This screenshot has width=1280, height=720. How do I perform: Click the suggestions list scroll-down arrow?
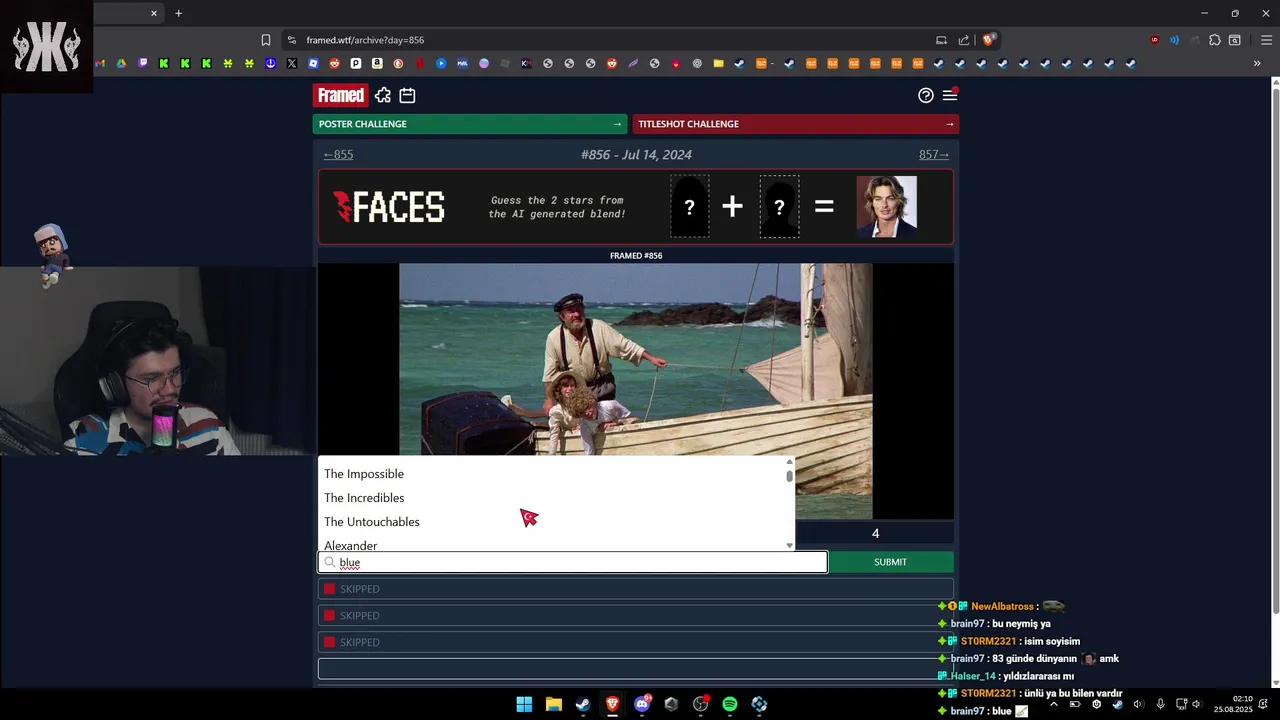(x=789, y=545)
